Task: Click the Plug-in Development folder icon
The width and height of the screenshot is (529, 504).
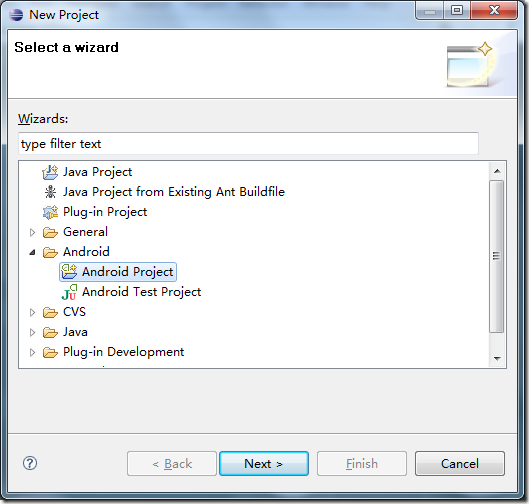Action: click(50, 352)
